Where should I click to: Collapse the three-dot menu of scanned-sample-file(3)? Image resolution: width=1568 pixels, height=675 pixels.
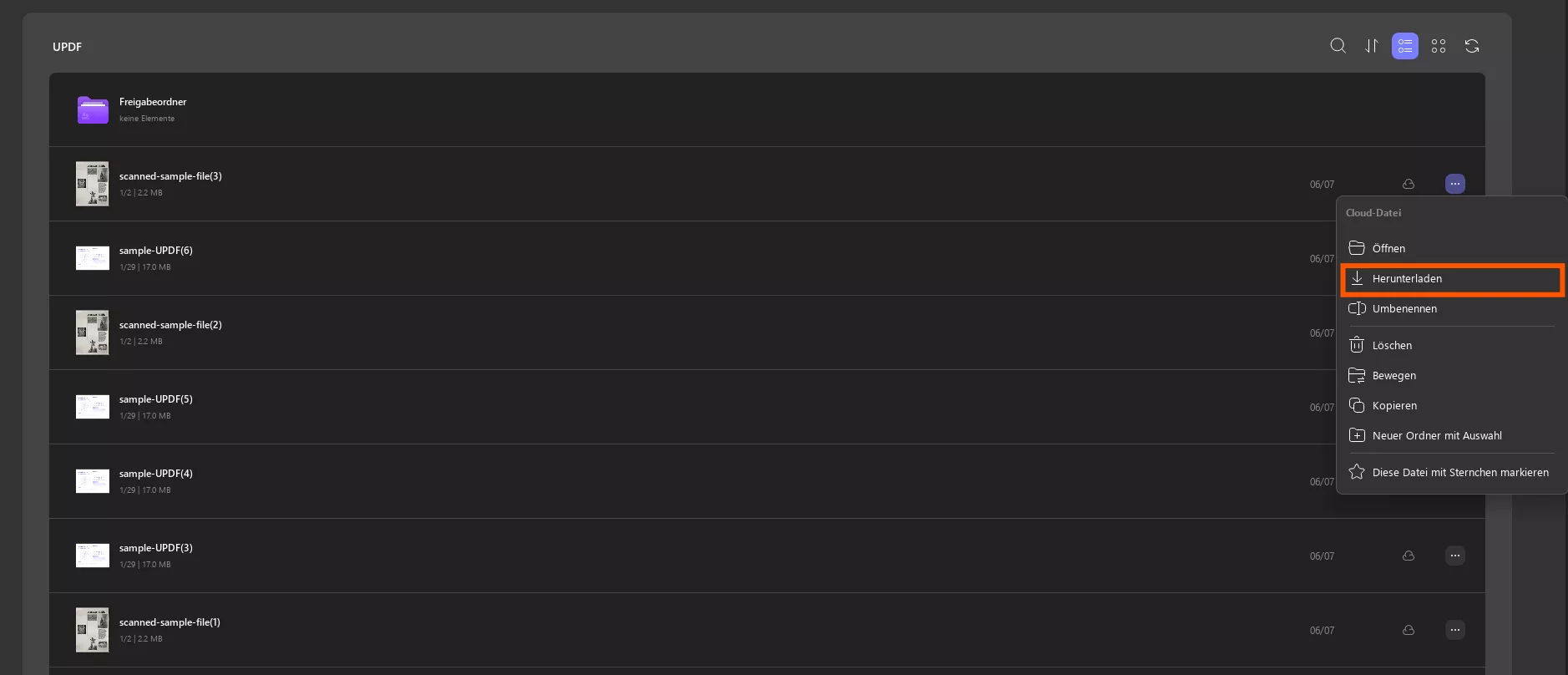click(1455, 184)
